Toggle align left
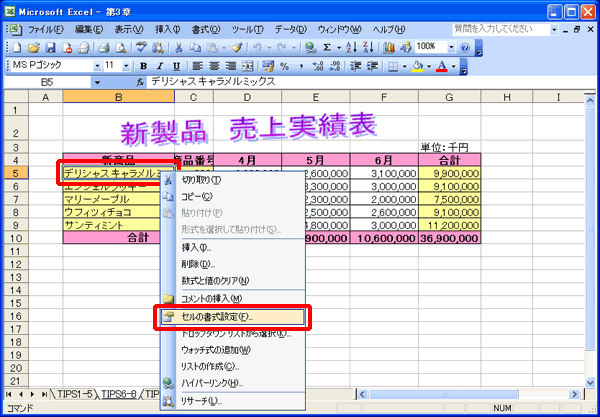Image resolution: width=600 pixels, height=417 pixels. pyautogui.click(x=197, y=67)
